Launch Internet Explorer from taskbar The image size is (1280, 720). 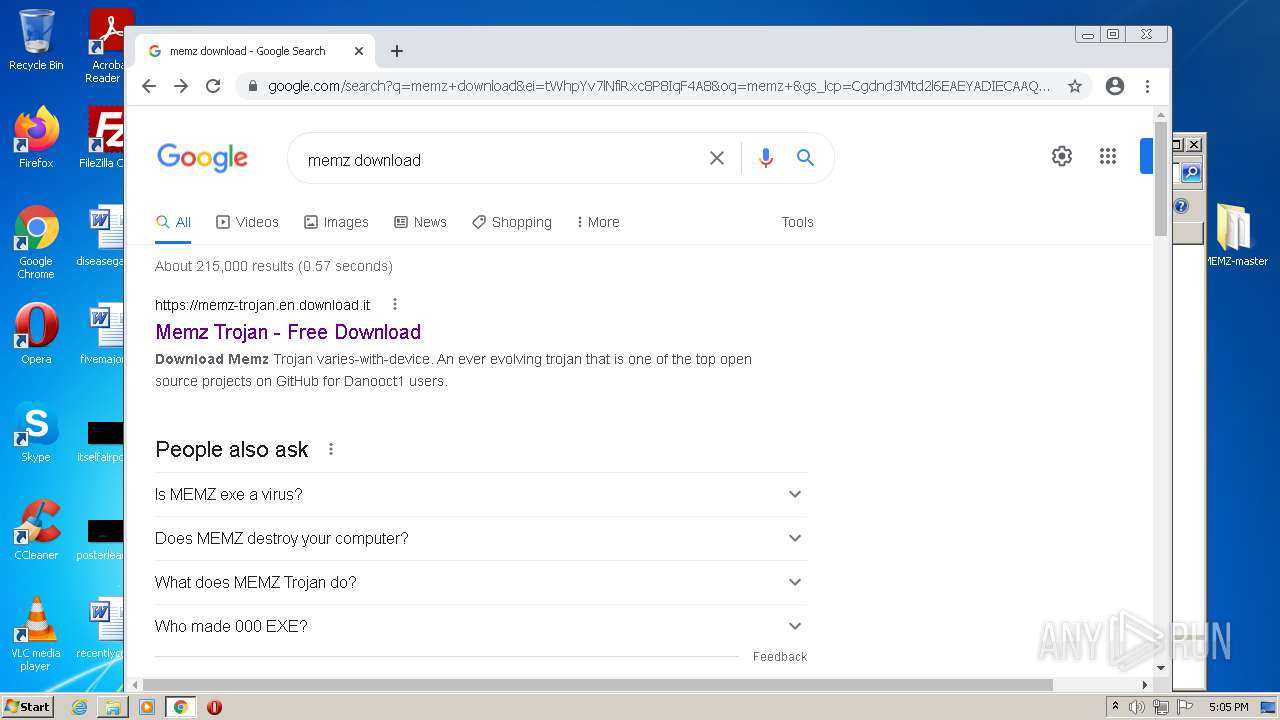[79, 707]
